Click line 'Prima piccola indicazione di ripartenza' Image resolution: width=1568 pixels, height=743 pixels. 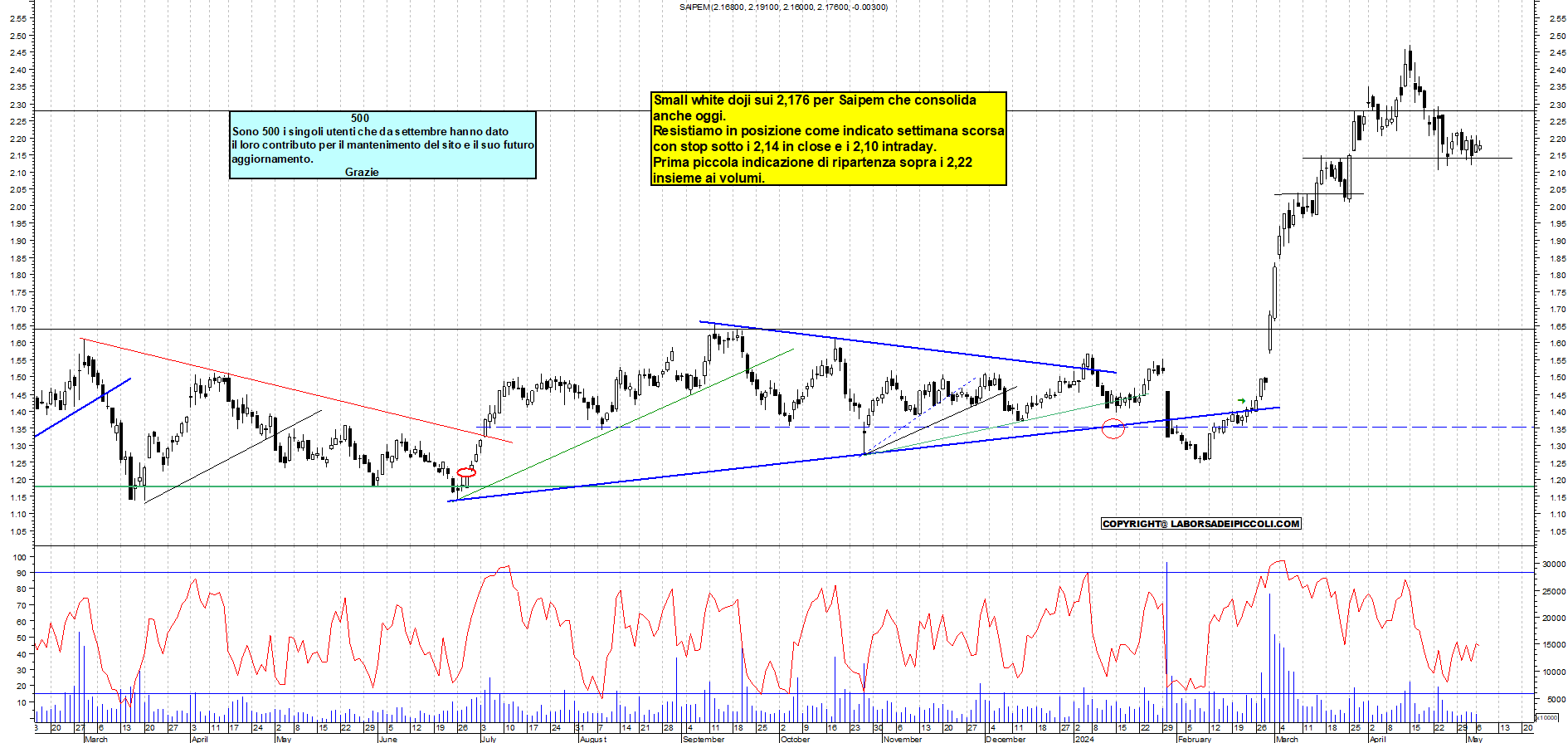pyautogui.click(x=812, y=162)
